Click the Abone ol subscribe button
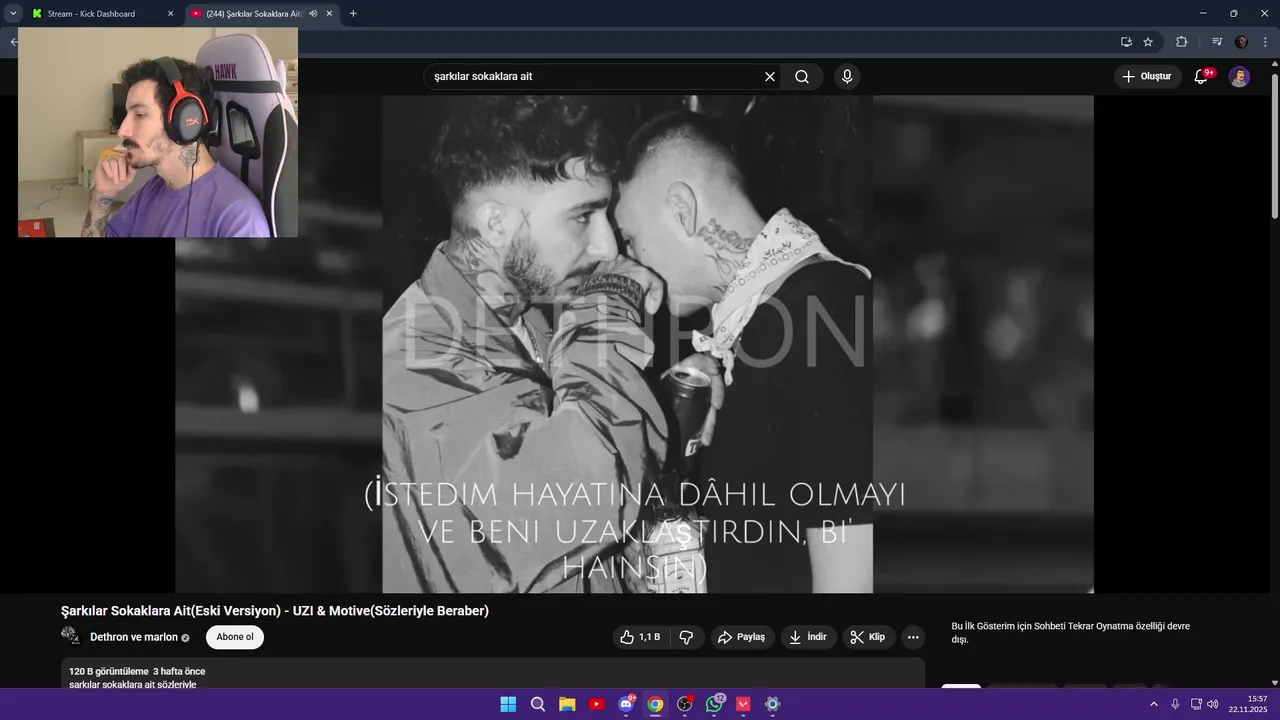 click(x=235, y=637)
